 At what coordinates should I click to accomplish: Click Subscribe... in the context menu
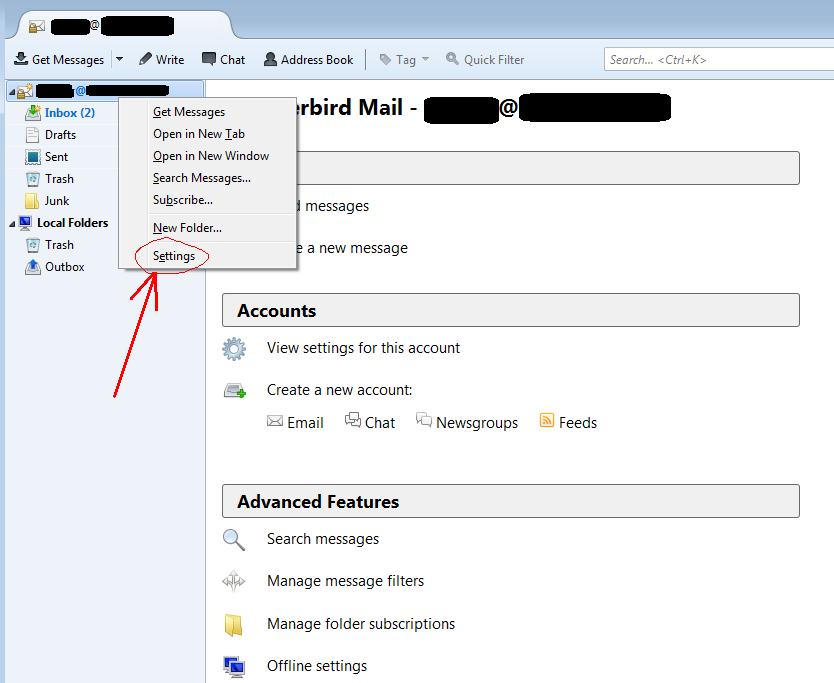[x=182, y=200]
